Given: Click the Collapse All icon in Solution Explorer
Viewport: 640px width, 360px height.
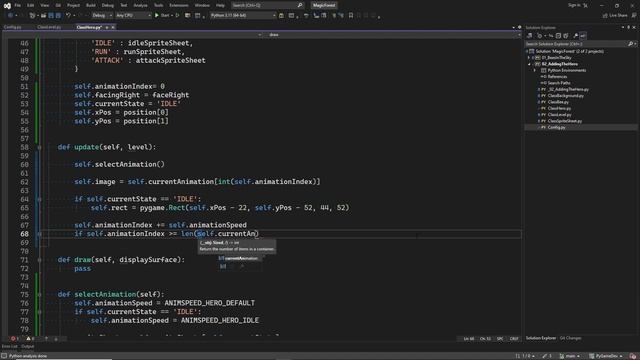Looking at the screenshot, I should 558,36.
